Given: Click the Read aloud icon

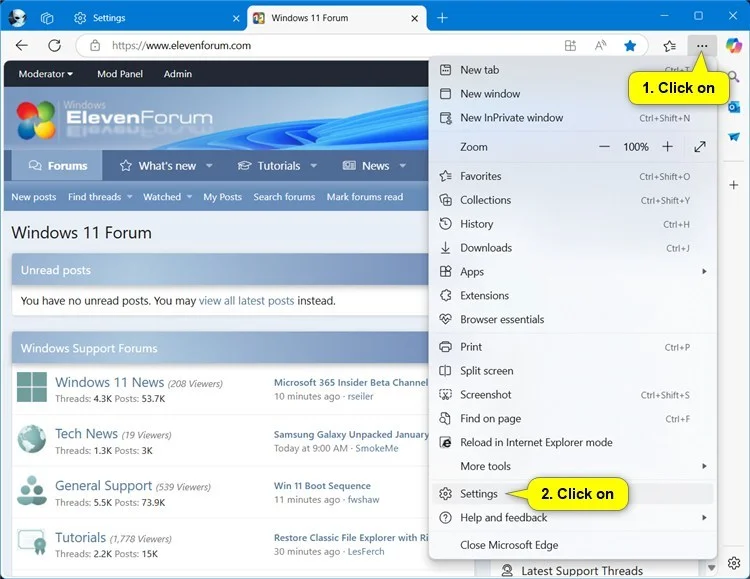Looking at the screenshot, I should 600,46.
